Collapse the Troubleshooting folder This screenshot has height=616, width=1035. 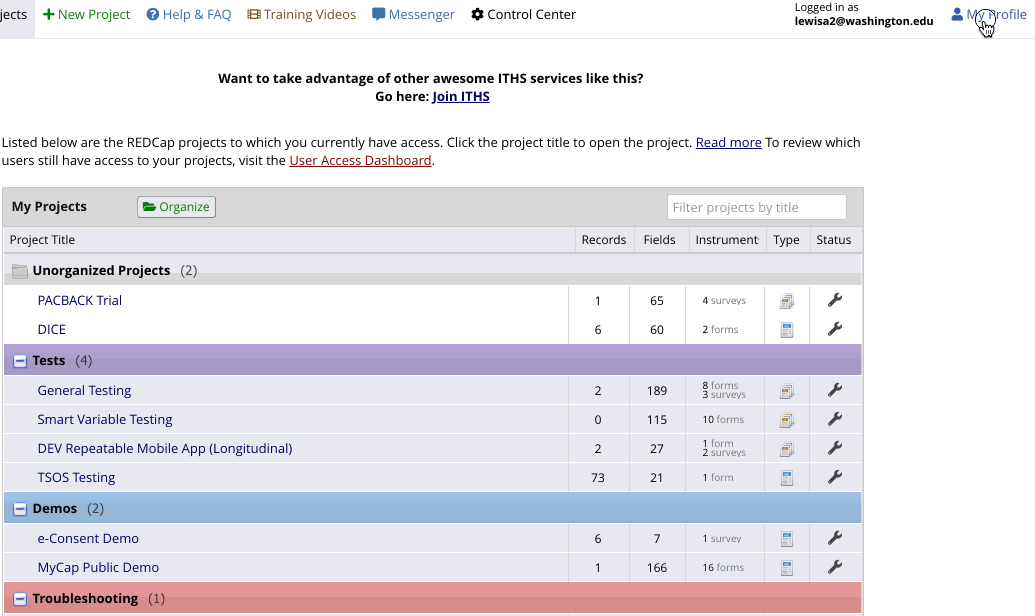pos(20,599)
